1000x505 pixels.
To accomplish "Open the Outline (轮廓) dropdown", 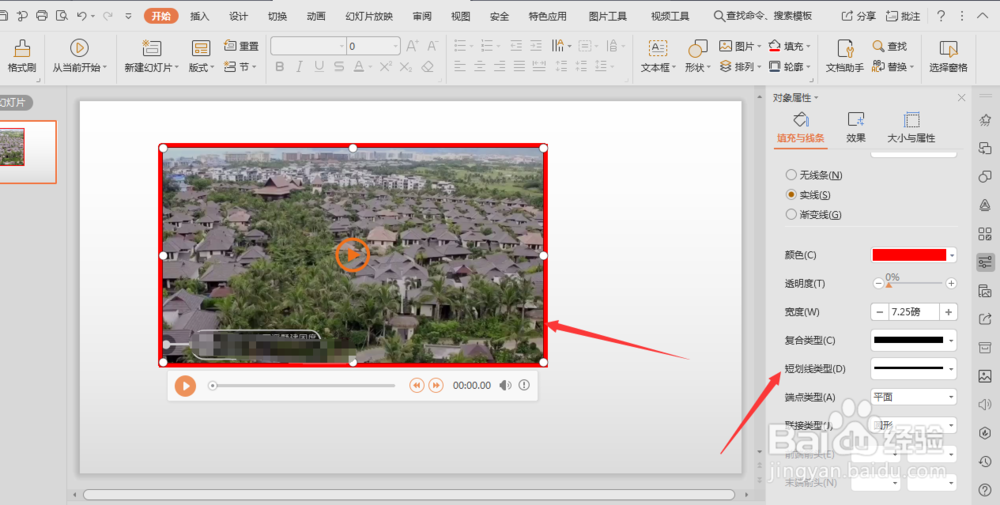I will coord(790,66).
